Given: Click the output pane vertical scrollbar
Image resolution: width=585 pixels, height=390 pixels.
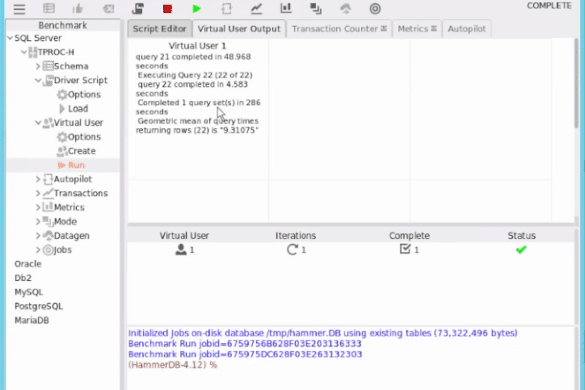Looking at the screenshot, I should coord(577,84).
